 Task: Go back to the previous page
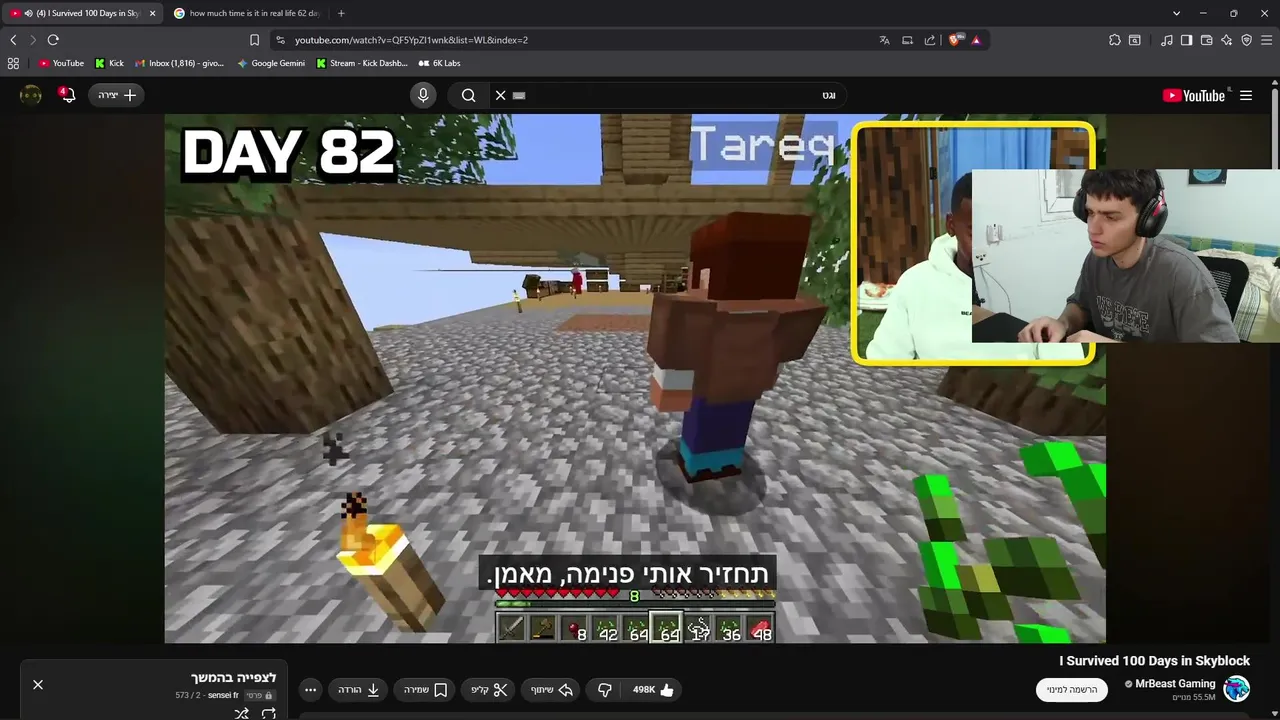click(13, 40)
